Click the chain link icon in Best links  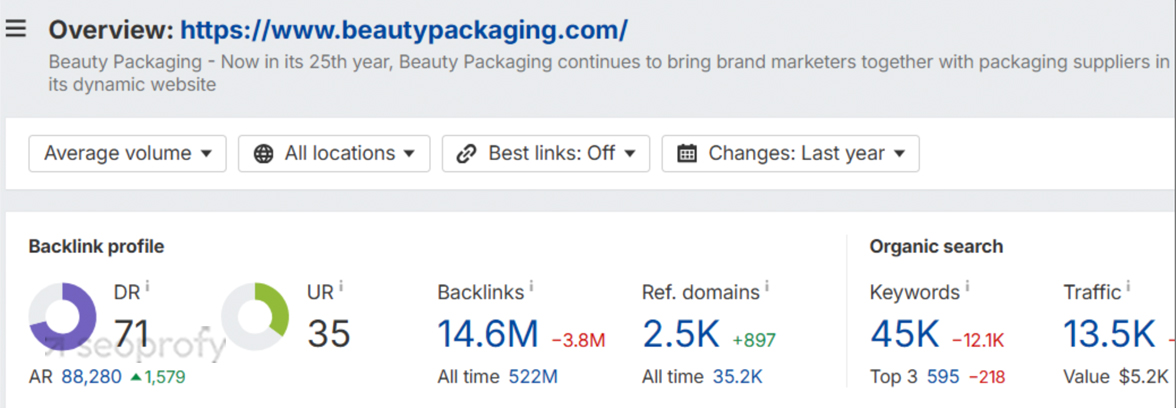(467, 154)
